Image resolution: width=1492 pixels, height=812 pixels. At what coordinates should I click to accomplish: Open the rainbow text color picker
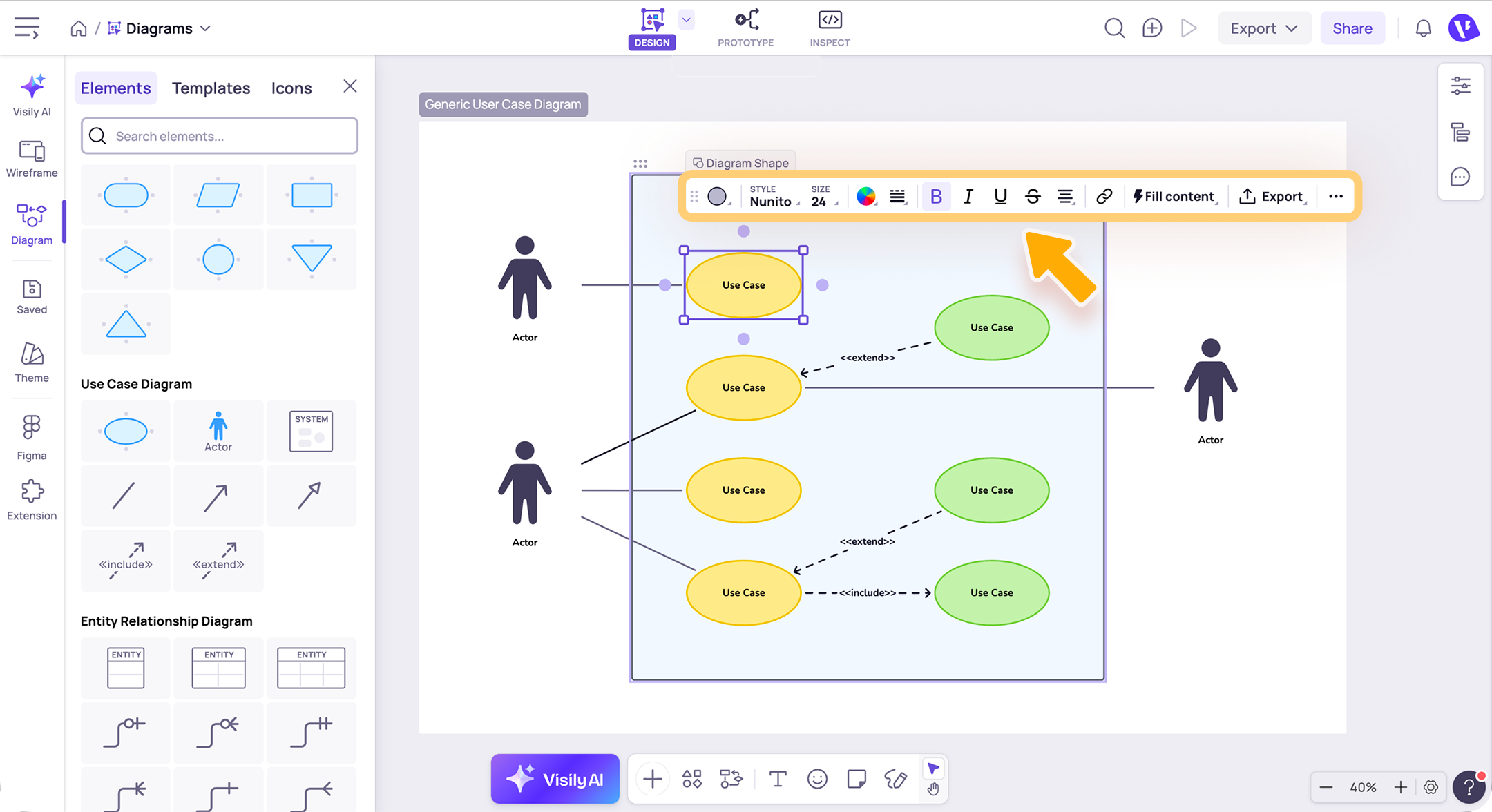tap(866, 197)
